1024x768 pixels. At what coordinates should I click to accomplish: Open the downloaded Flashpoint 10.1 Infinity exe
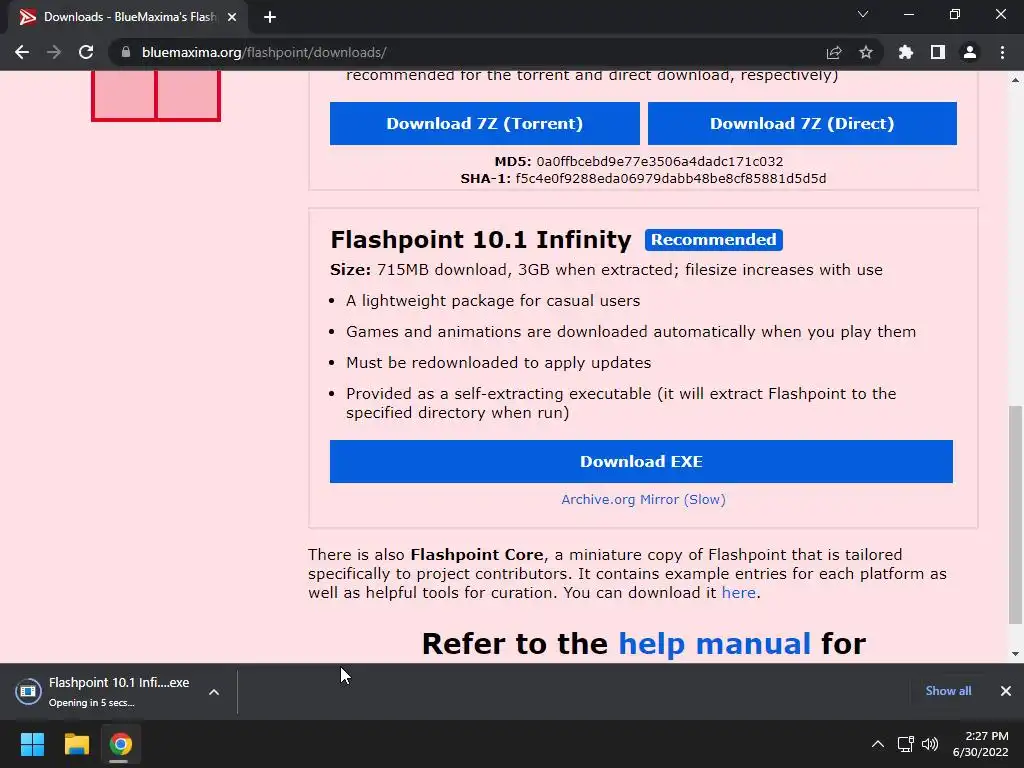(x=119, y=691)
